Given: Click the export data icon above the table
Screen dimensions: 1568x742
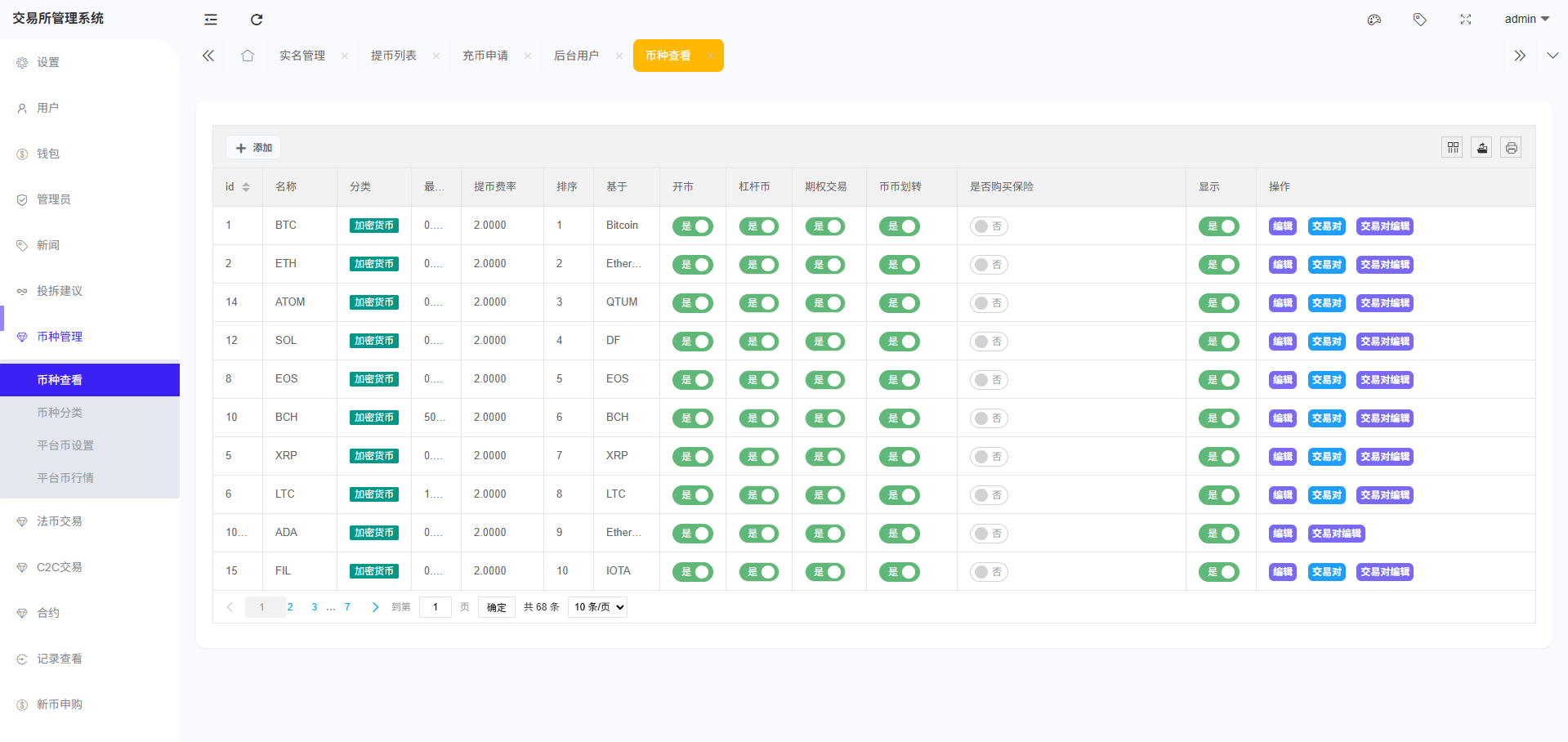Looking at the screenshot, I should coord(1481,147).
